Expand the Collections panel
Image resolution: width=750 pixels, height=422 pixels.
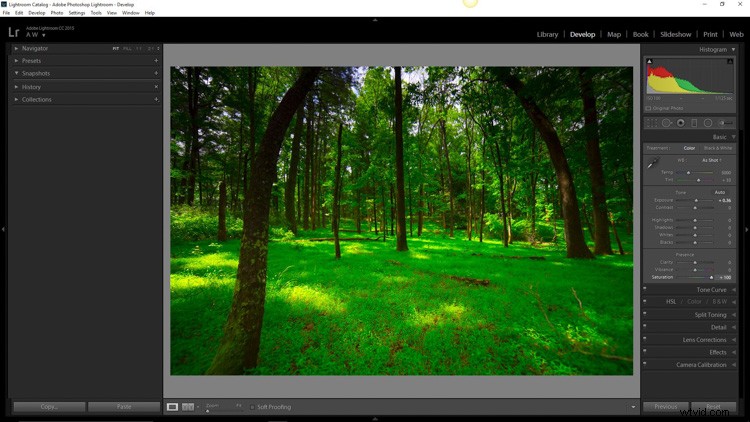pyautogui.click(x=16, y=100)
